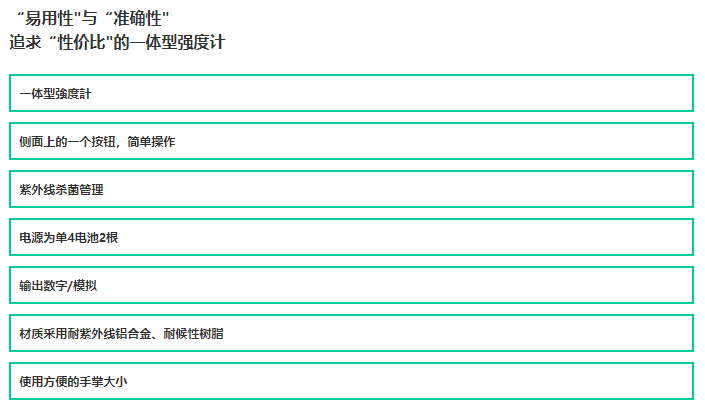Click the text 杀菌管理 in the third box
705x405 pixels.
(x=79, y=190)
